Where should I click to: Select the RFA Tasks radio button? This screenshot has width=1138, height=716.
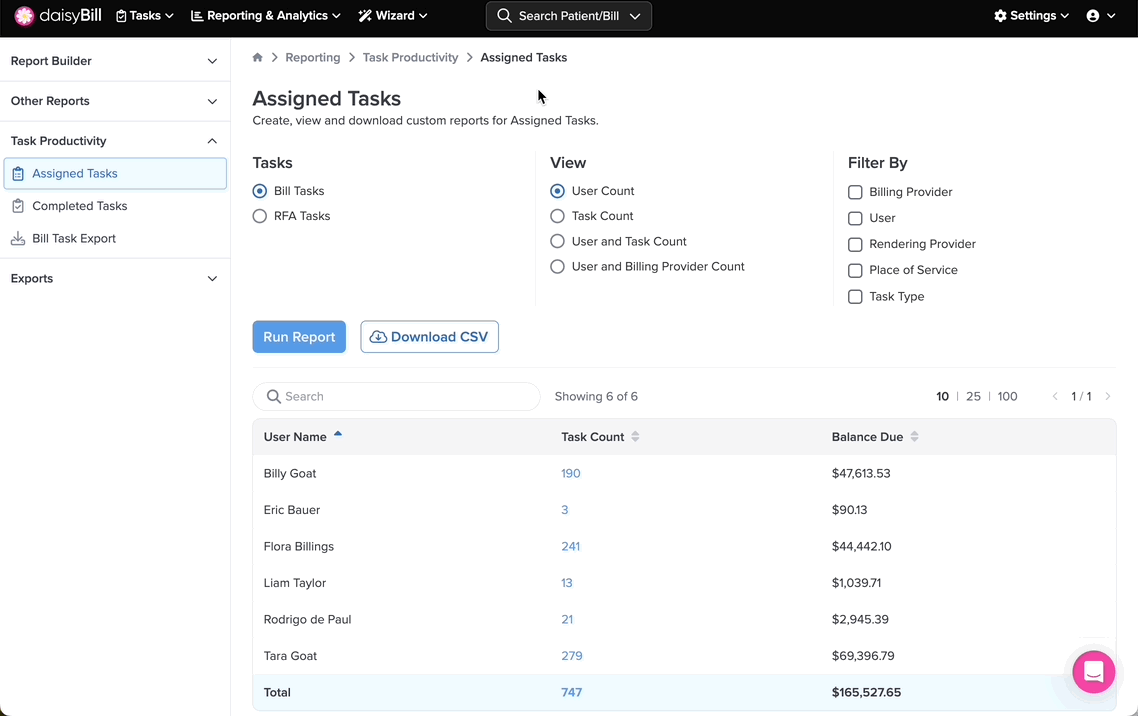click(260, 216)
